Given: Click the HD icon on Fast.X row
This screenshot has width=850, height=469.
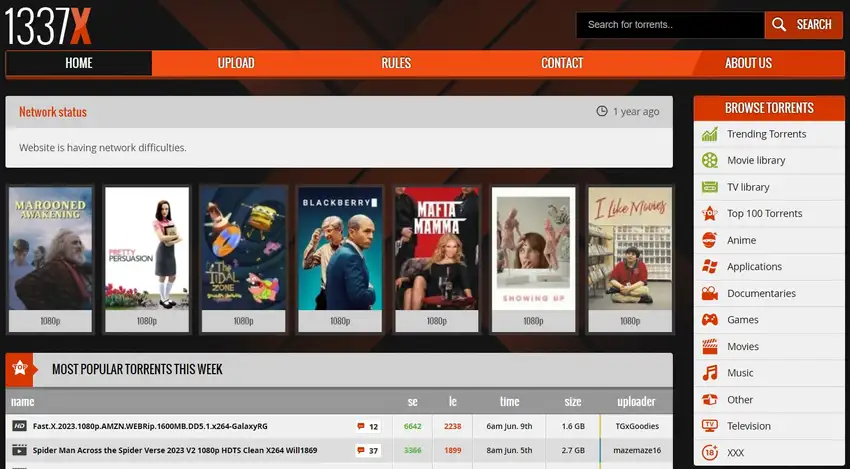Looking at the screenshot, I should tap(20, 426).
